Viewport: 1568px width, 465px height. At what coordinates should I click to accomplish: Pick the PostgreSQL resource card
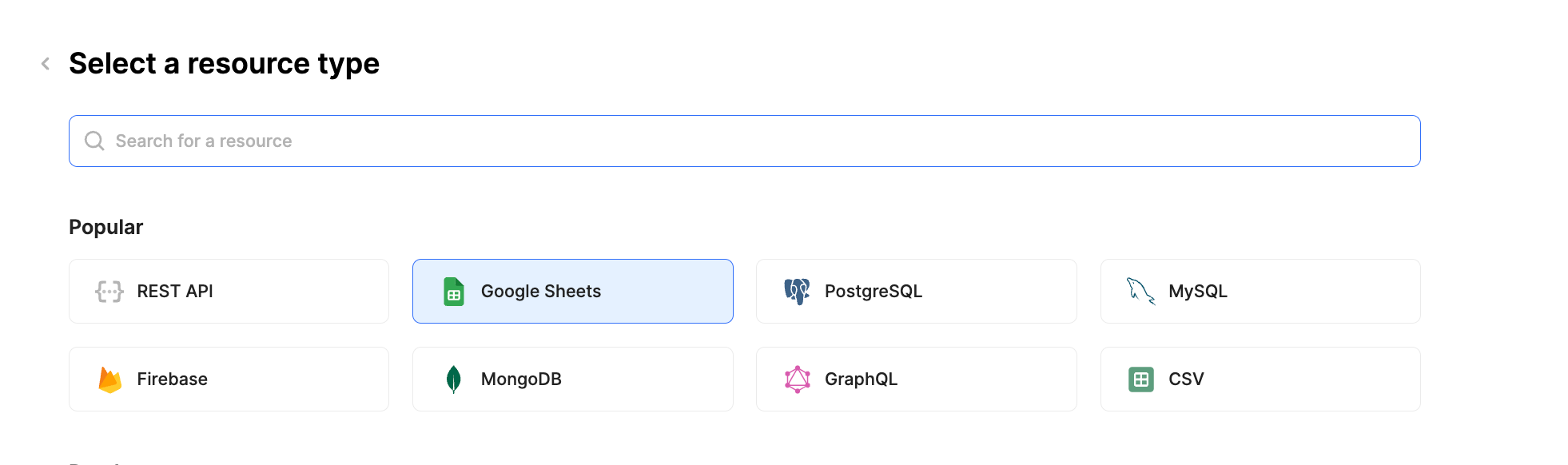[x=916, y=291]
